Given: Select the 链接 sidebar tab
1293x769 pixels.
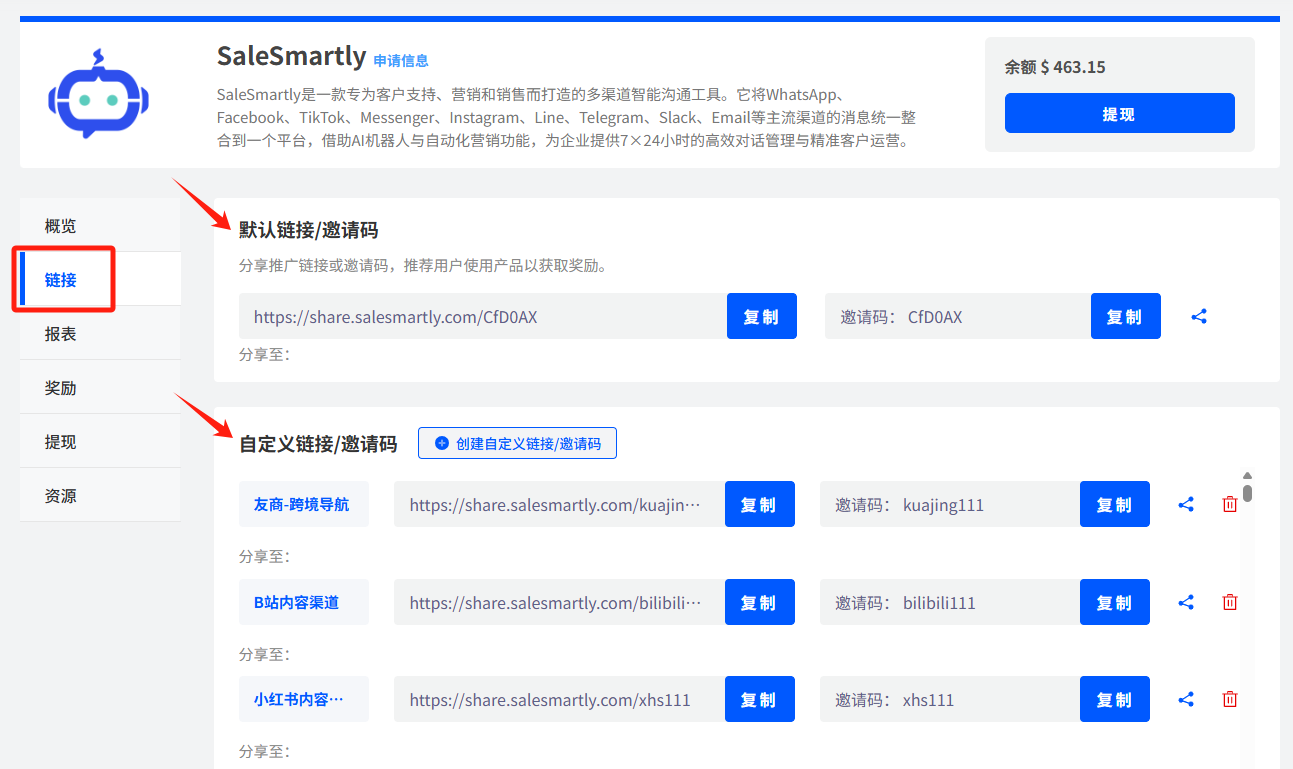Looking at the screenshot, I should [x=100, y=279].
